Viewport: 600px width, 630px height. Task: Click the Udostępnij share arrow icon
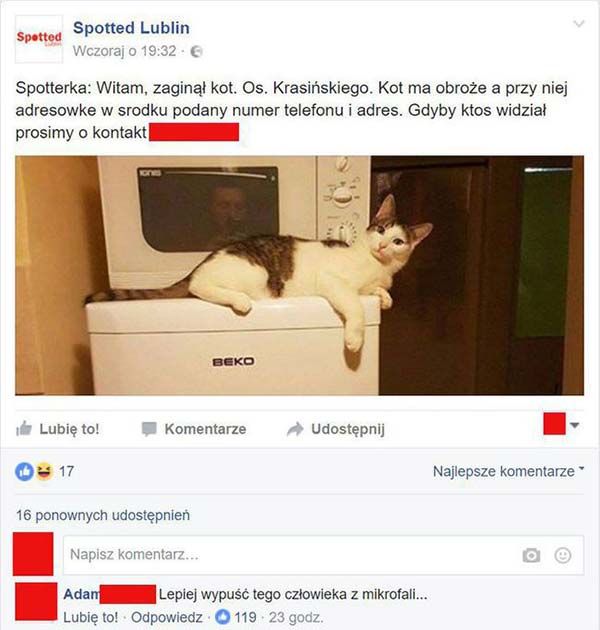tap(295, 429)
